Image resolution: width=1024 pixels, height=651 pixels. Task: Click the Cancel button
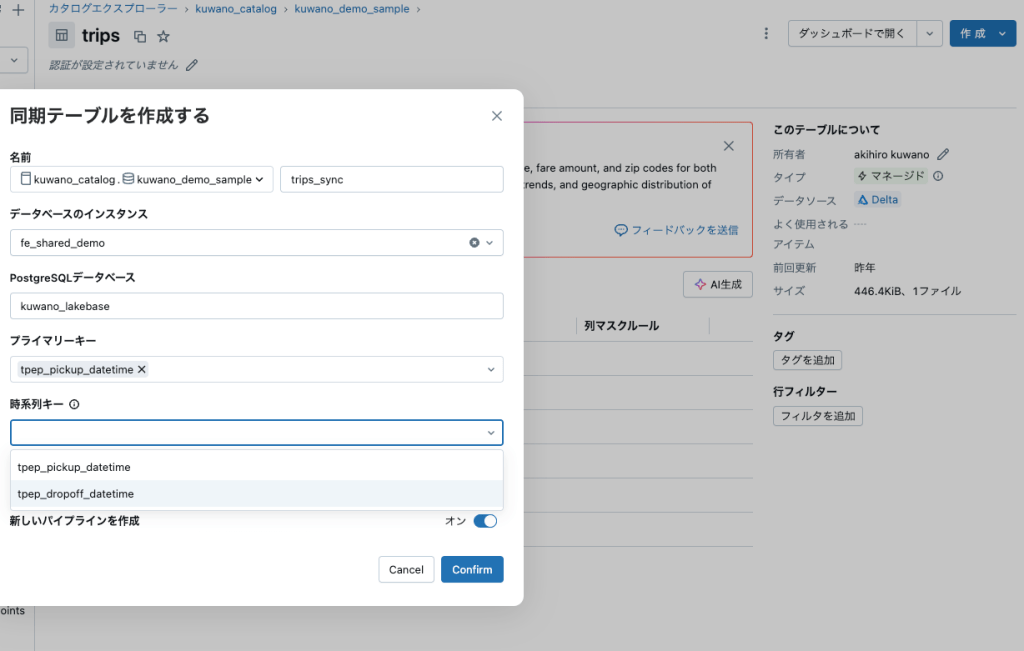(x=406, y=570)
